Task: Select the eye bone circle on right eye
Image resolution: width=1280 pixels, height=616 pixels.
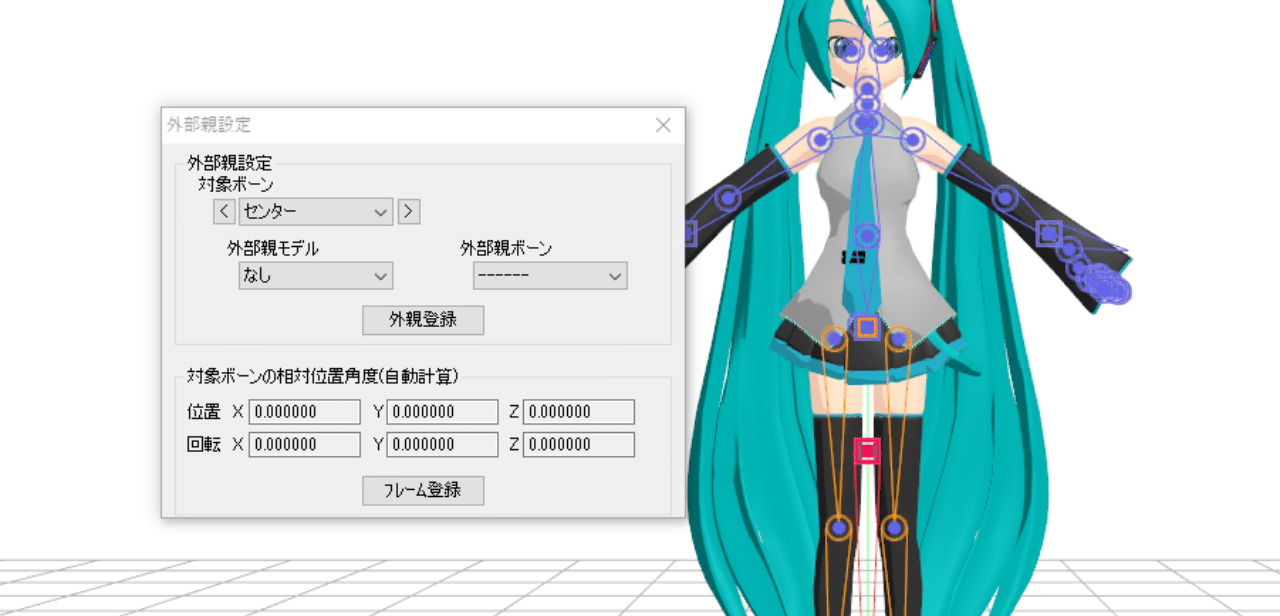Action: (884, 49)
